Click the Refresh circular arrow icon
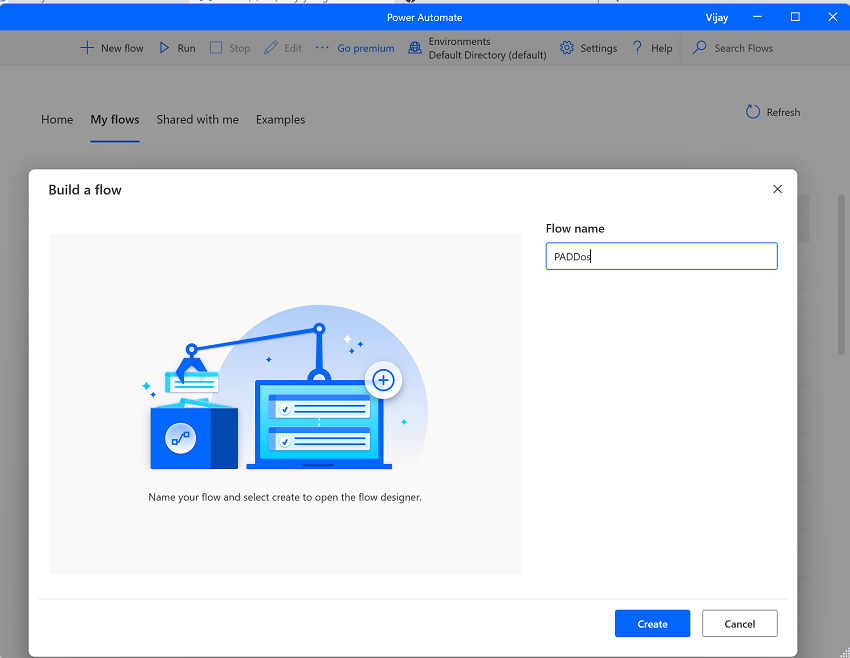Image resolution: width=850 pixels, height=658 pixels. pyautogui.click(x=752, y=112)
